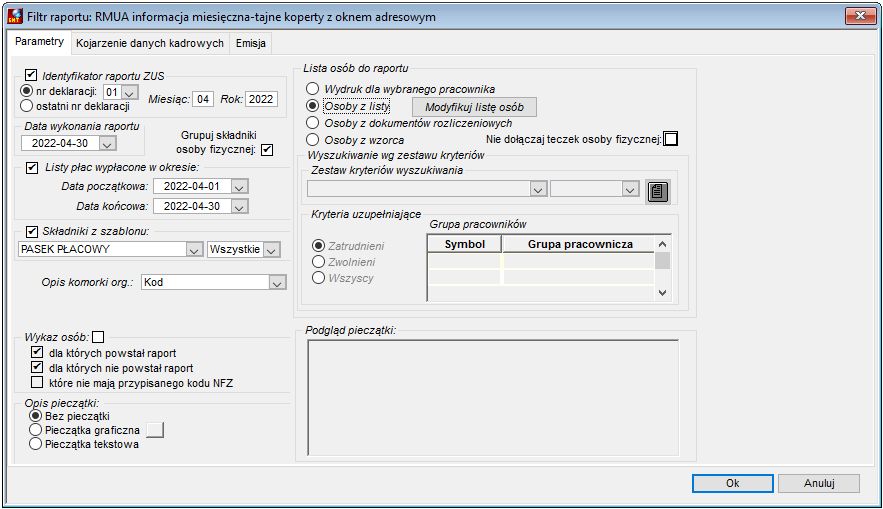This screenshot has height=509, width=883.
Task: Click the Symbol column header
Action: tap(465, 244)
